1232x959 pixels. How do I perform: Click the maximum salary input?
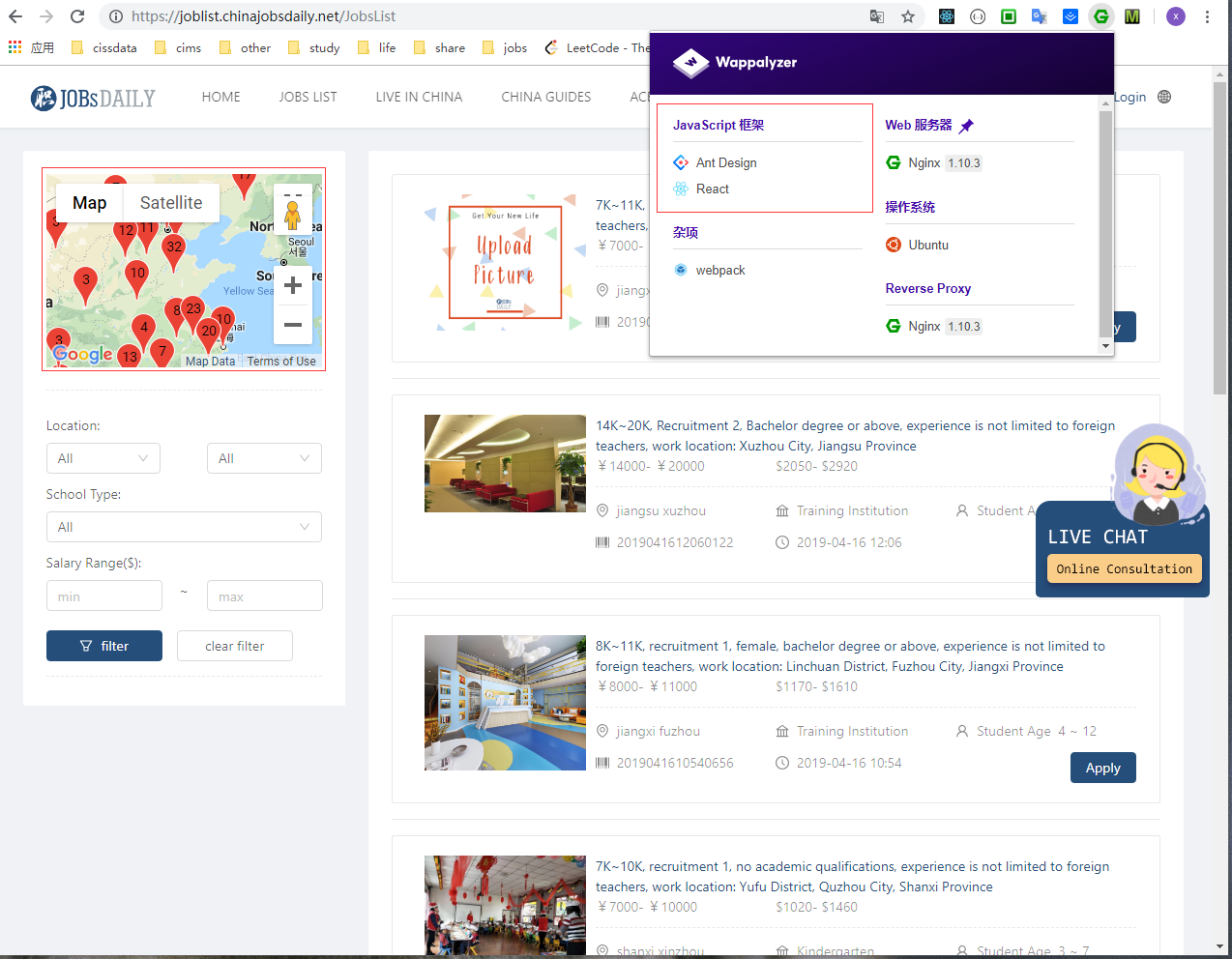(265, 596)
